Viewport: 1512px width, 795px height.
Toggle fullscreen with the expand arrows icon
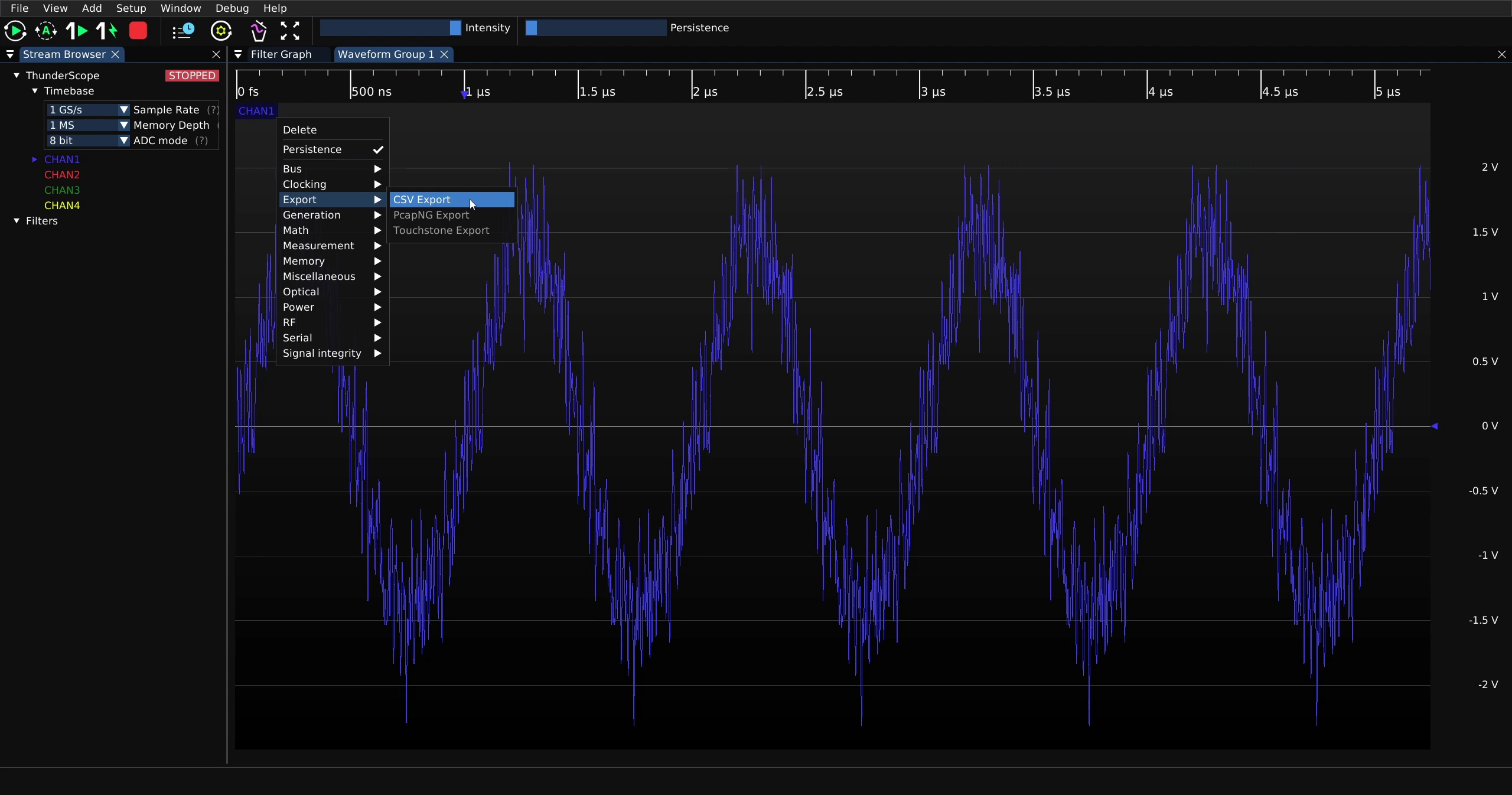[x=290, y=31]
